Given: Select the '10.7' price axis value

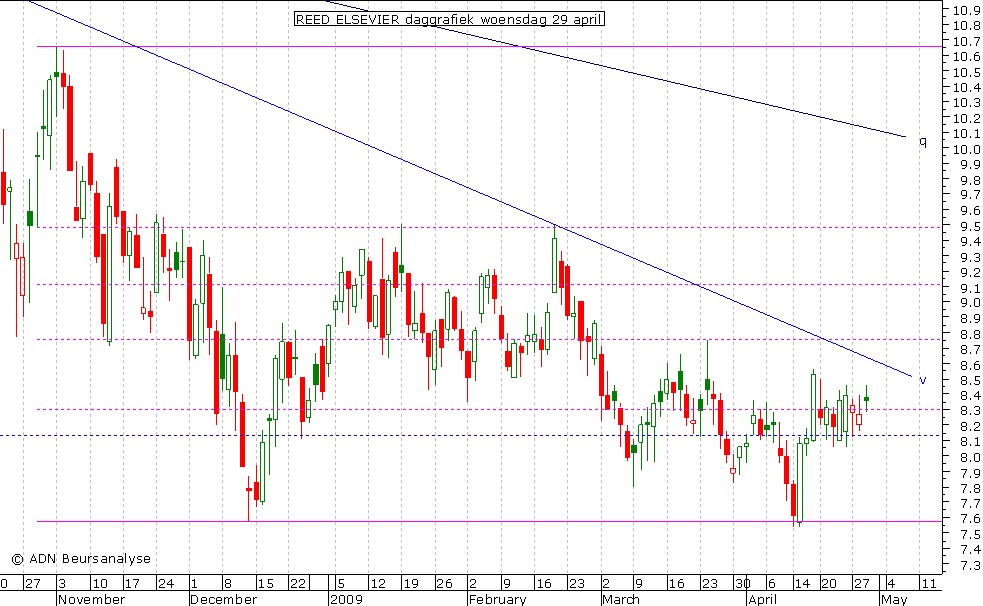Looking at the screenshot, I should click(967, 41).
